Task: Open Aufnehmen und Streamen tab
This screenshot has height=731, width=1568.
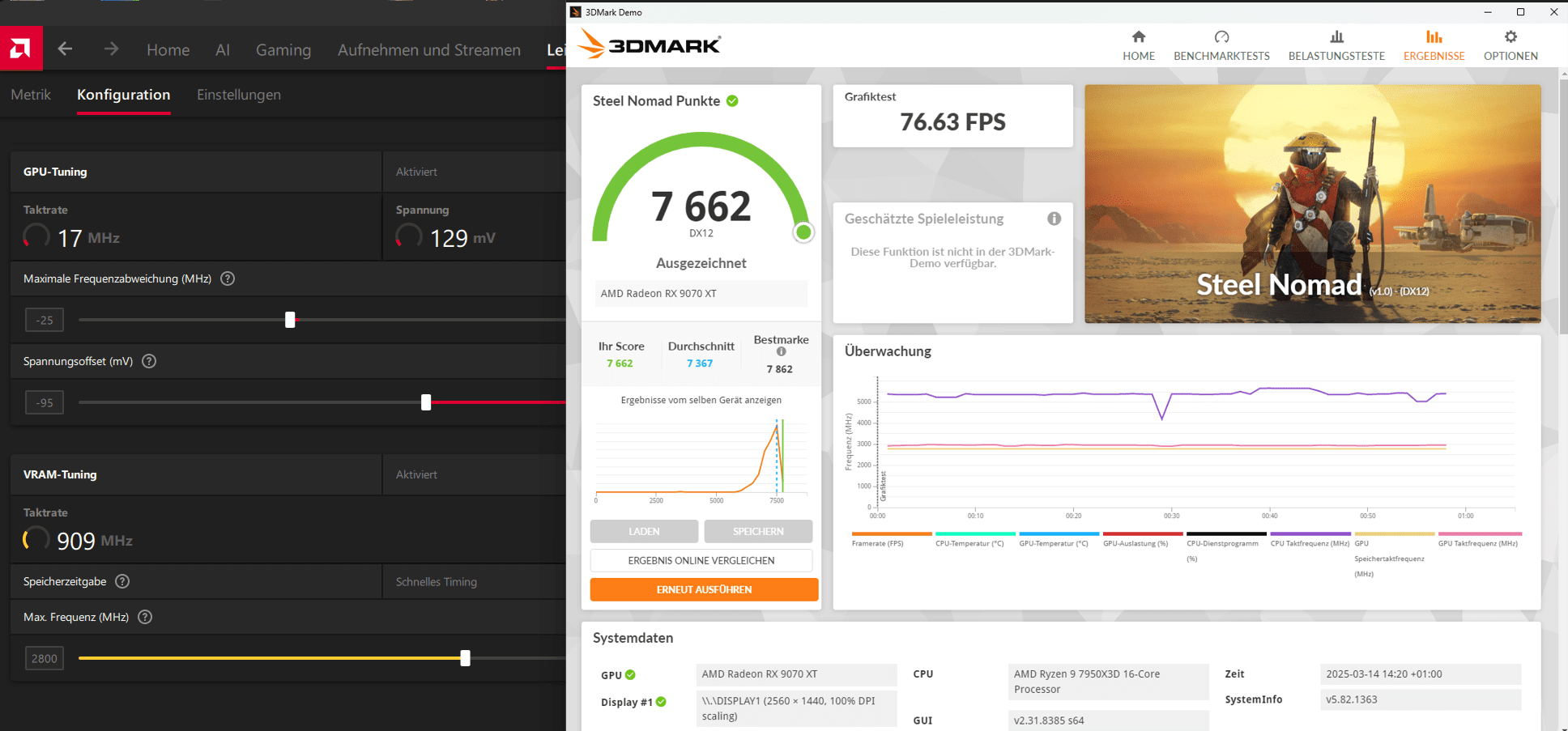Action: tap(429, 49)
